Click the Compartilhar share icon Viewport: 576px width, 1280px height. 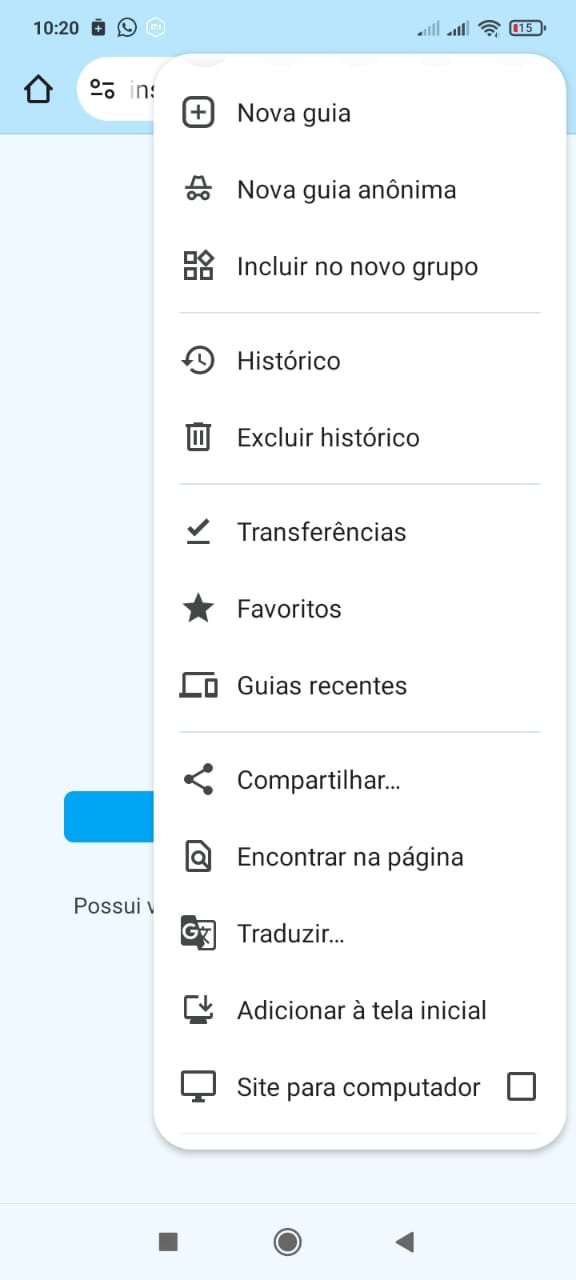pos(199,779)
